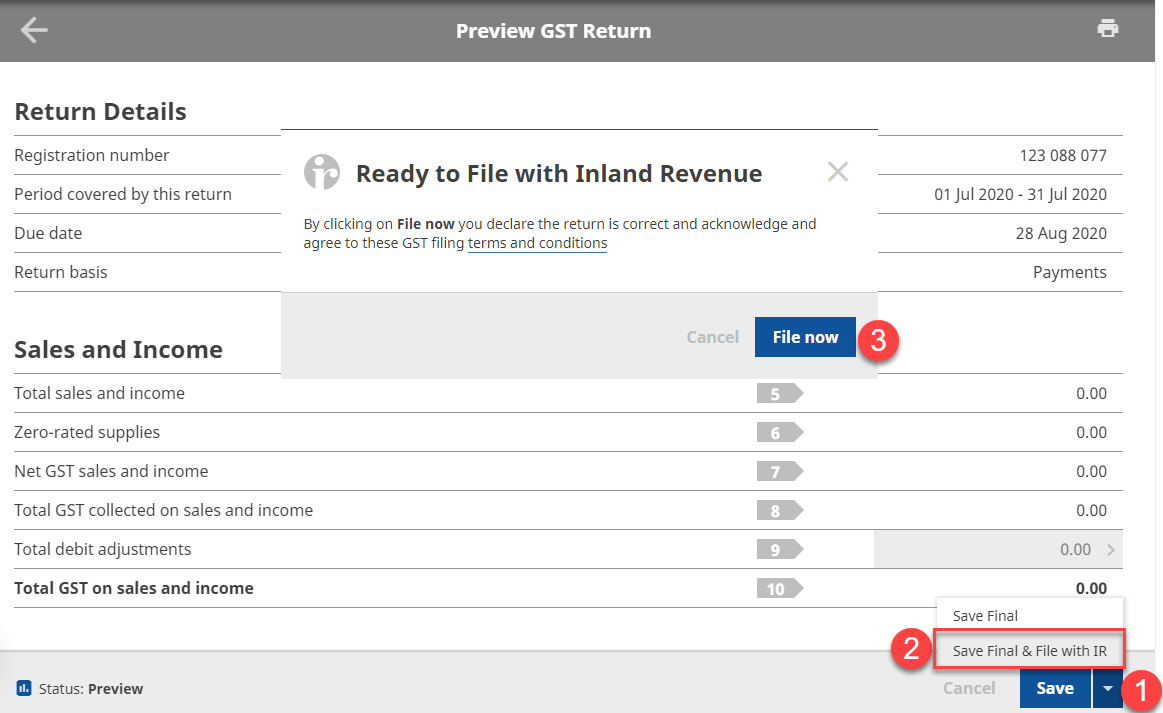Screen dimensions: 1163x713
Task: Click the Save button at the bottom
Action: (x=1055, y=688)
